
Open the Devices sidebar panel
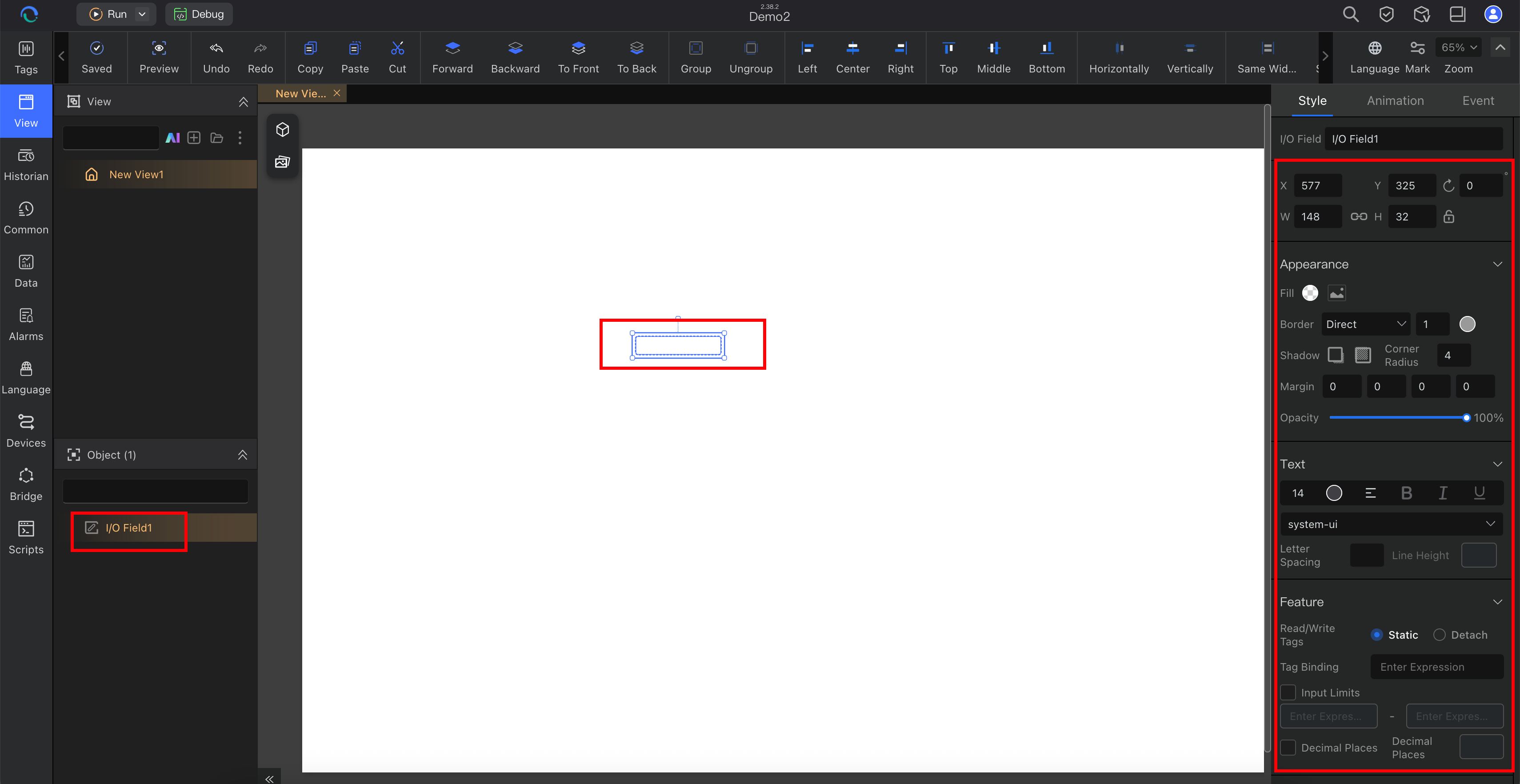coord(26,431)
